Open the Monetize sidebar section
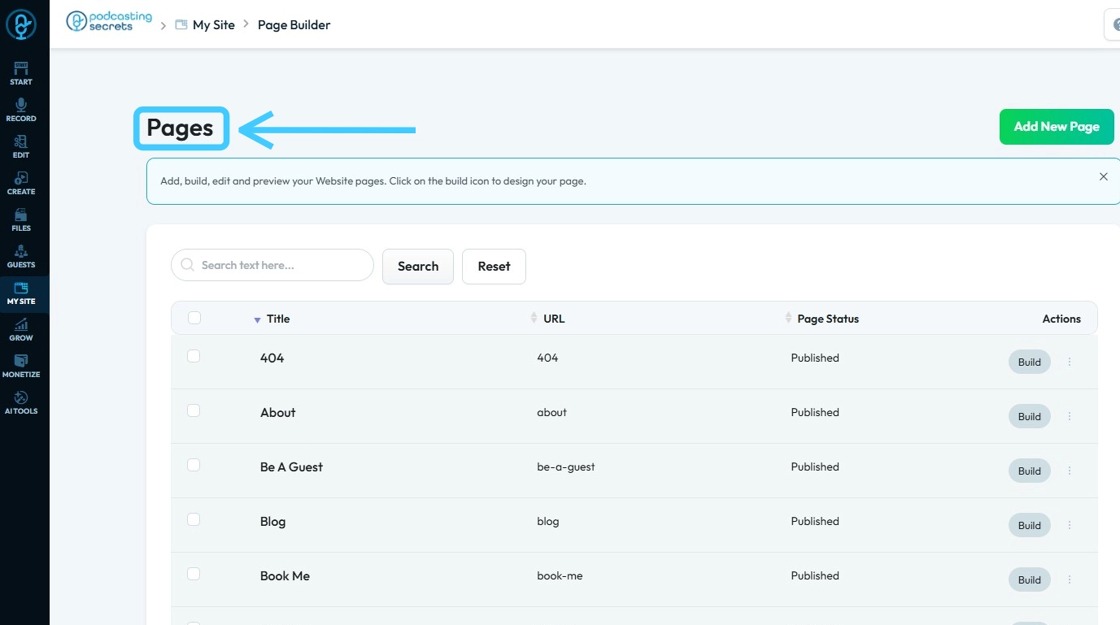1120x625 pixels. [21, 366]
